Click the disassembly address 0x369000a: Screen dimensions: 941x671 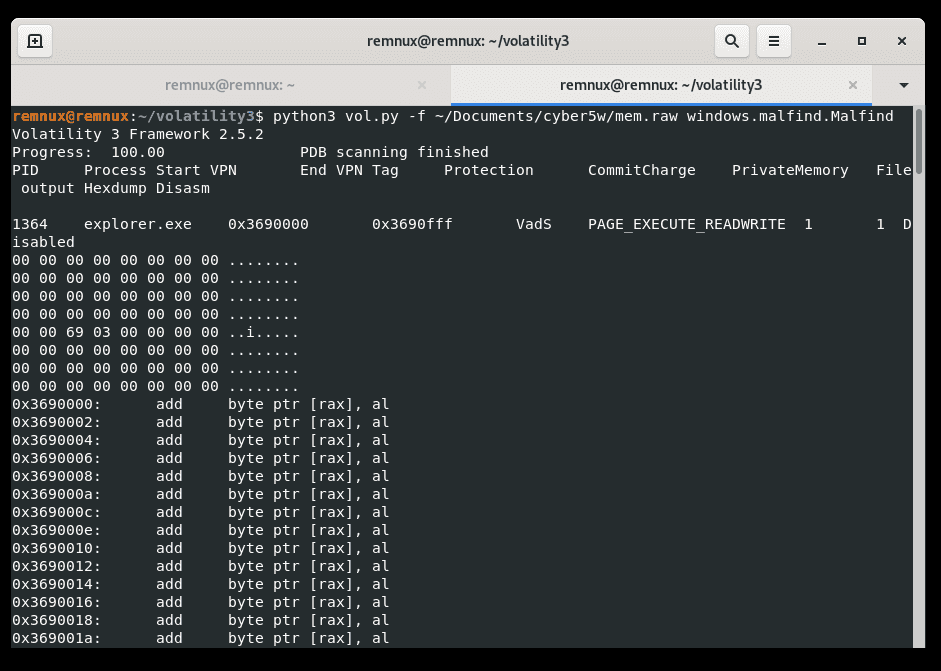pos(57,494)
